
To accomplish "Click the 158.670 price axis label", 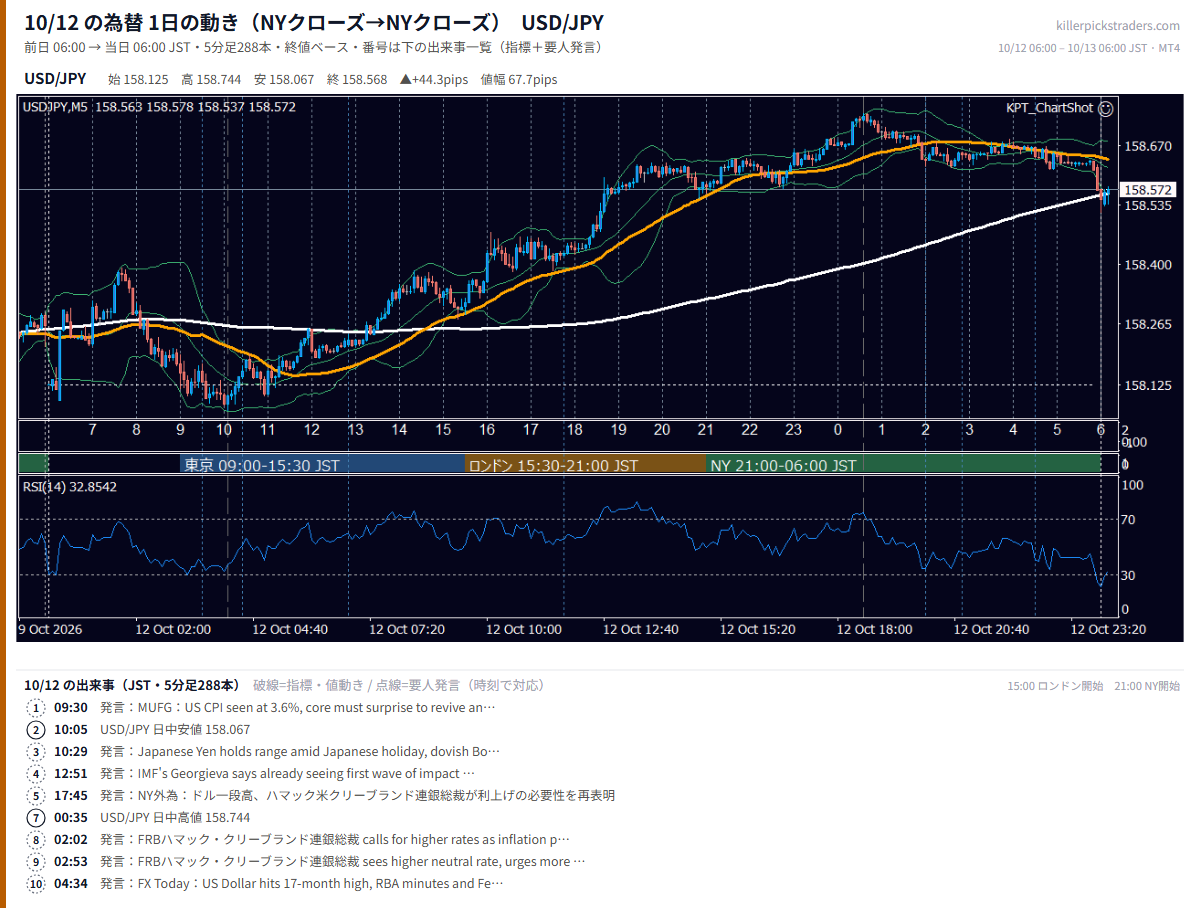I will [1147, 146].
